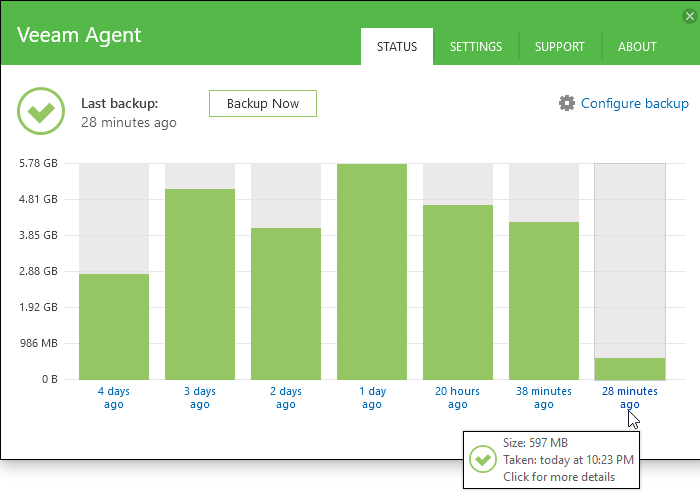
Task: Open the SETTINGS tab
Action: (x=476, y=46)
